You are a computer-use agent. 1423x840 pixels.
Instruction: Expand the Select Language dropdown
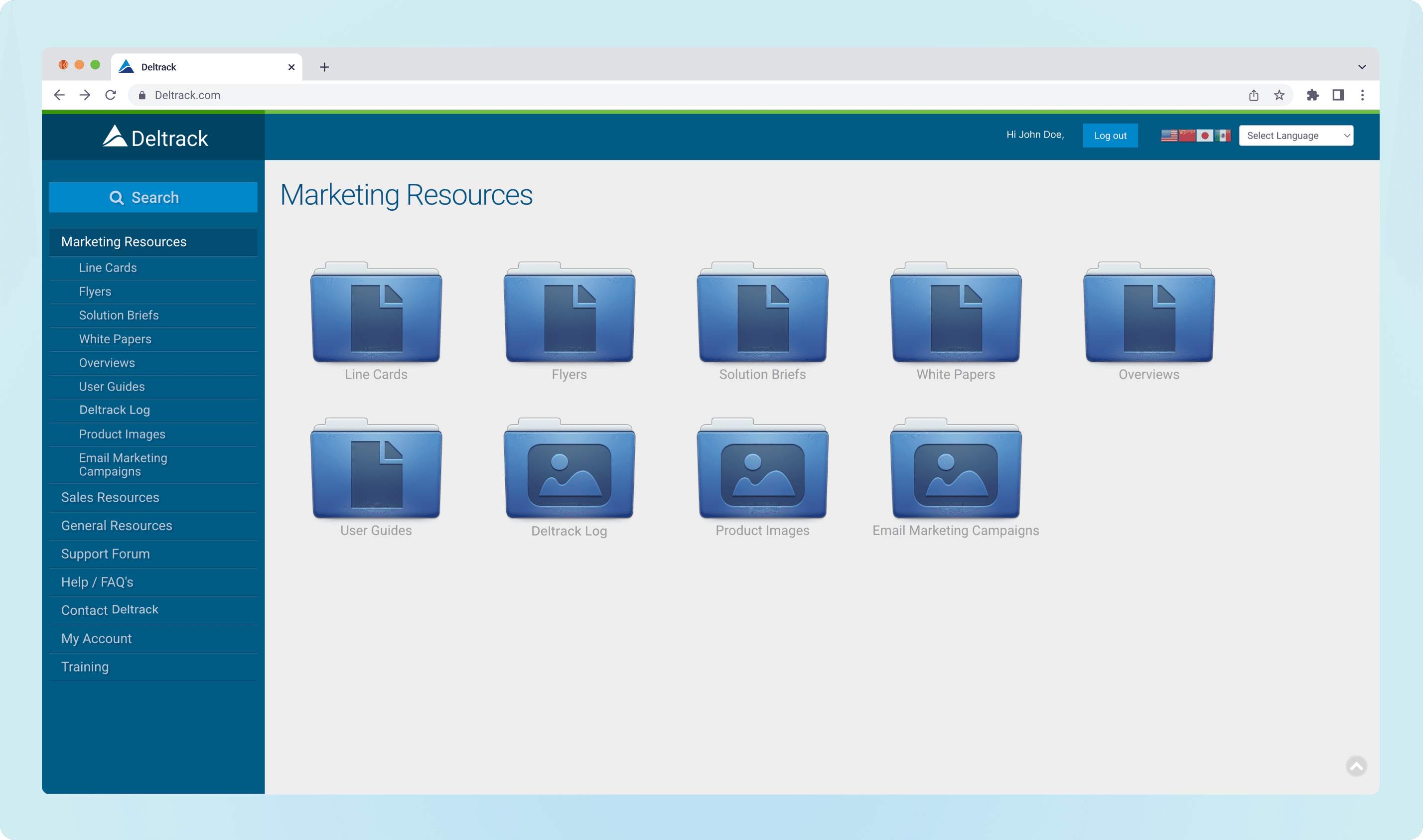(1295, 136)
